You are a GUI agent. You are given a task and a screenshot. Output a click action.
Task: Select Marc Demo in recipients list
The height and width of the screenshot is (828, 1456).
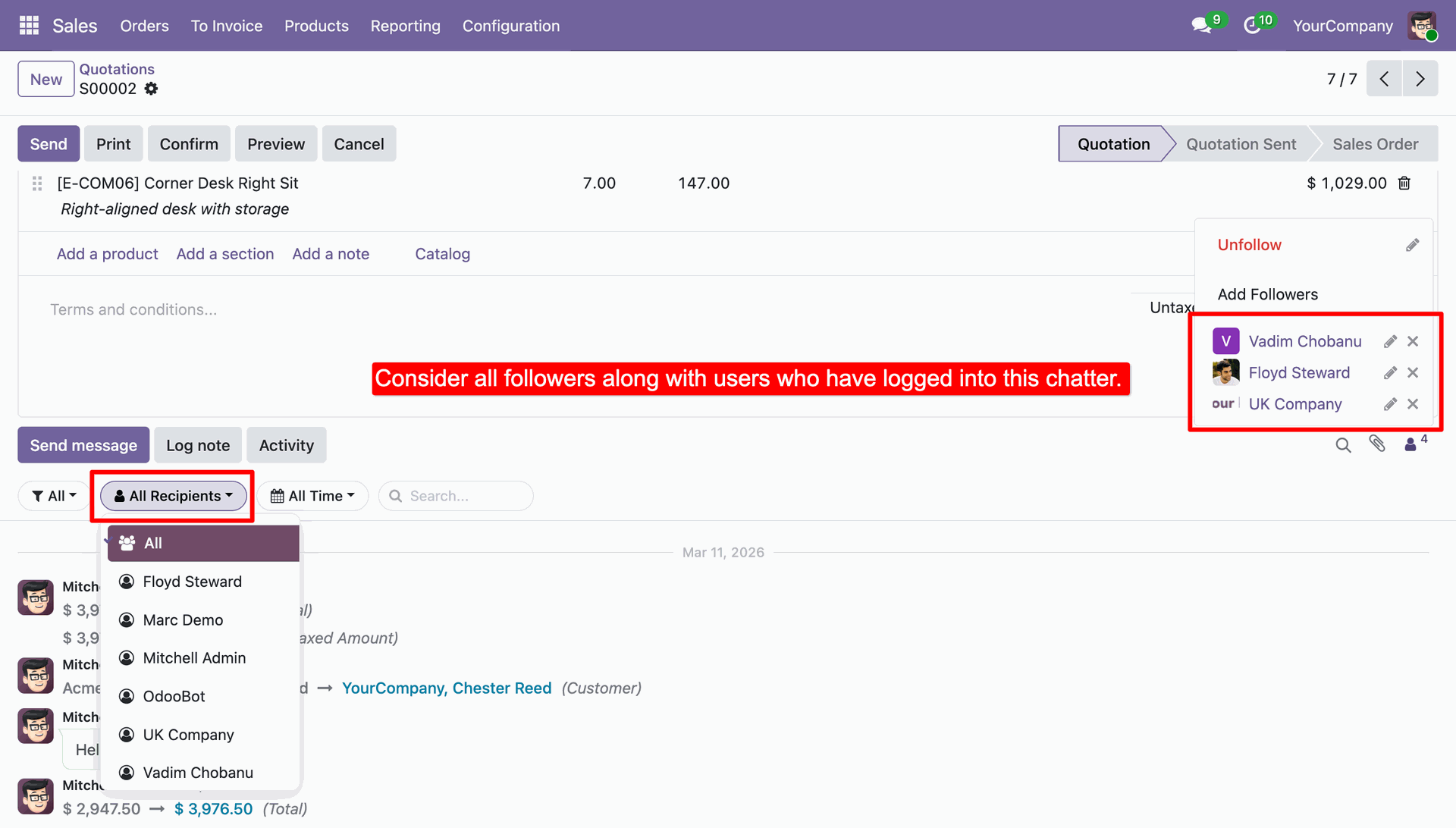click(x=183, y=620)
